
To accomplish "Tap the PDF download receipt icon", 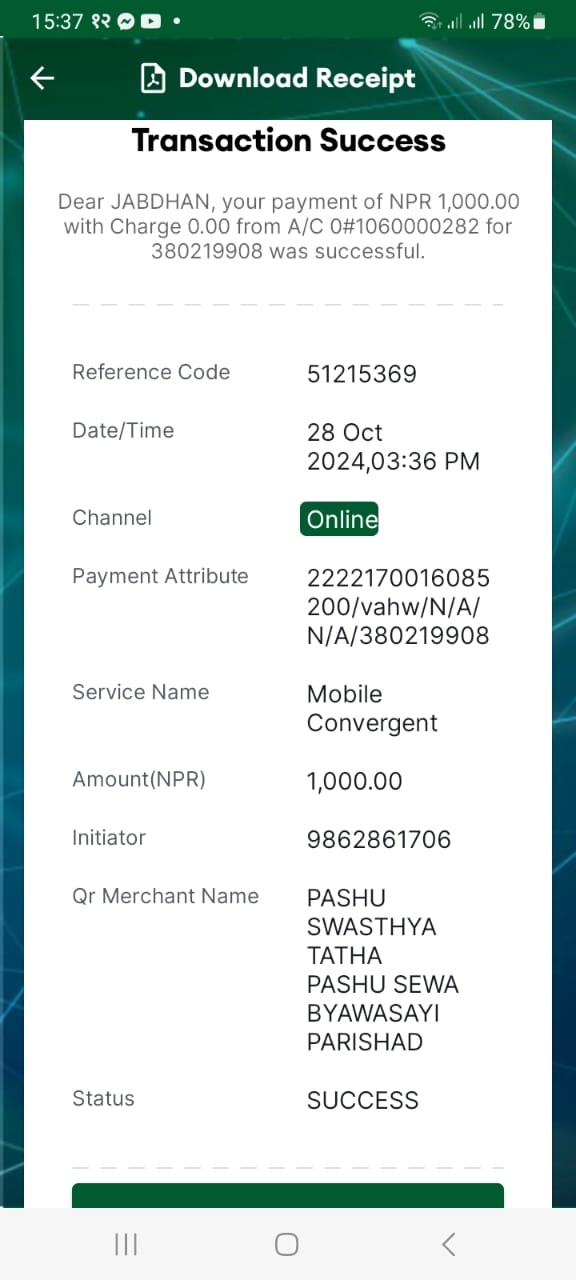I will click(x=153, y=78).
